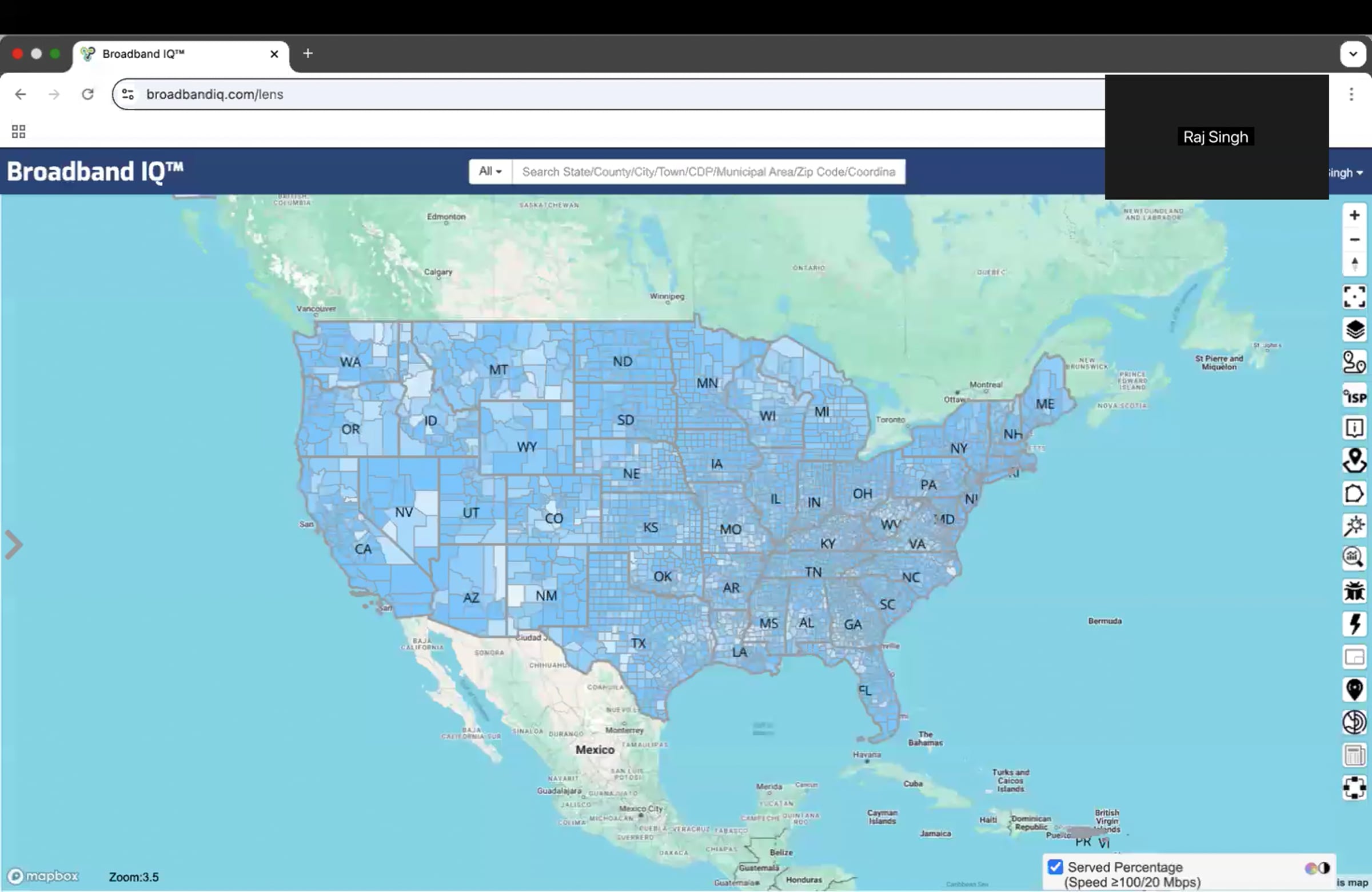Zoom out of the map
The height and width of the screenshot is (892, 1372).
(x=1354, y=239)
